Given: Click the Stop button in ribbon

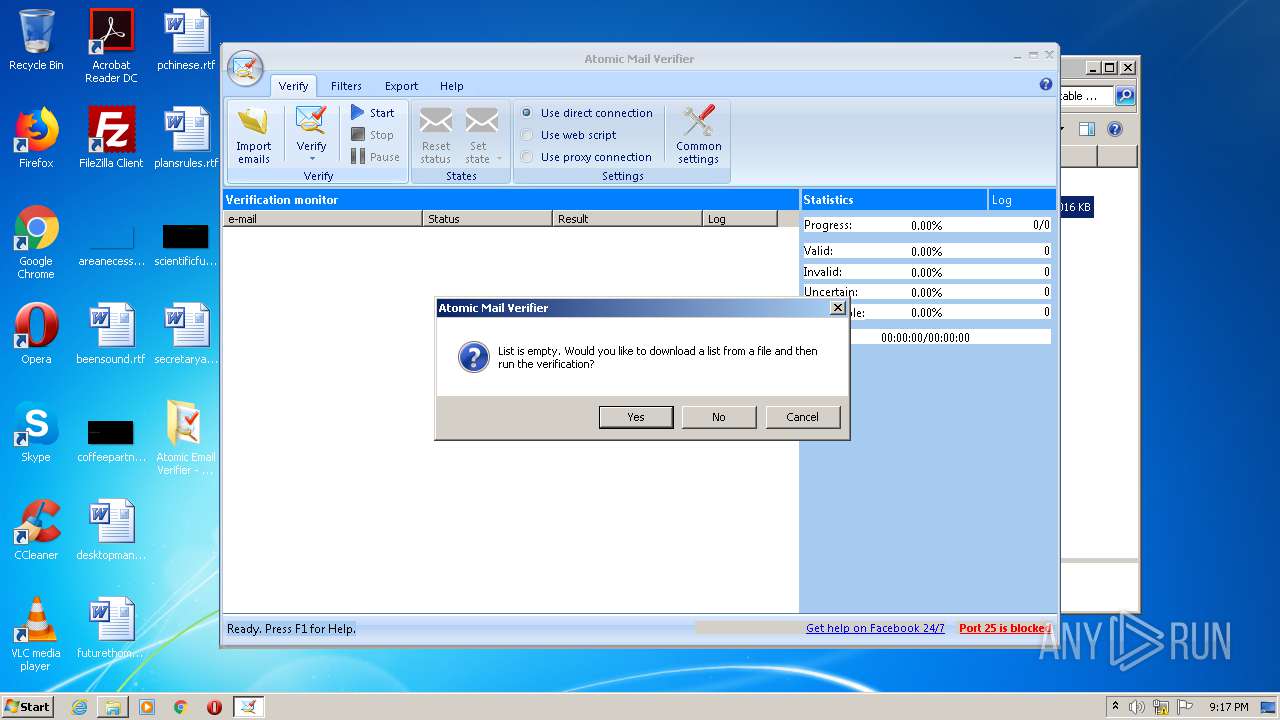Looking at the screenshot, I should tap(372, 135).
